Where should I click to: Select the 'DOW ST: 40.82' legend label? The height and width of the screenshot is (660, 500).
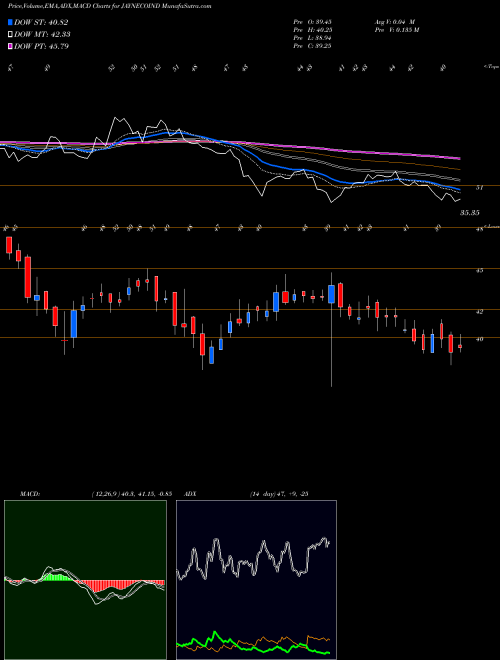(41, 23)
